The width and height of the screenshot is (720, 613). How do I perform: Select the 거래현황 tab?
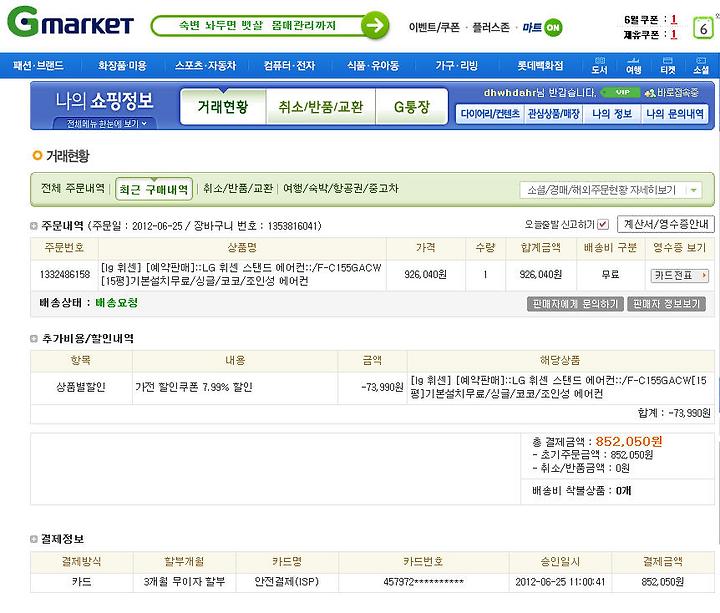223,107
